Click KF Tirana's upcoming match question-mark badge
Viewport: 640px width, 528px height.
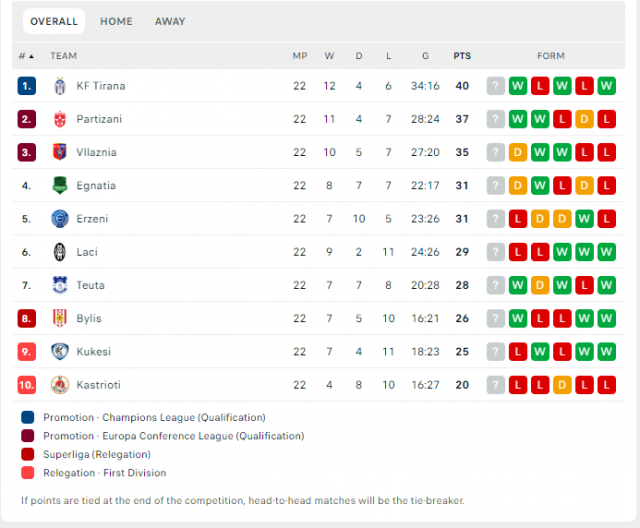(496, 86)
